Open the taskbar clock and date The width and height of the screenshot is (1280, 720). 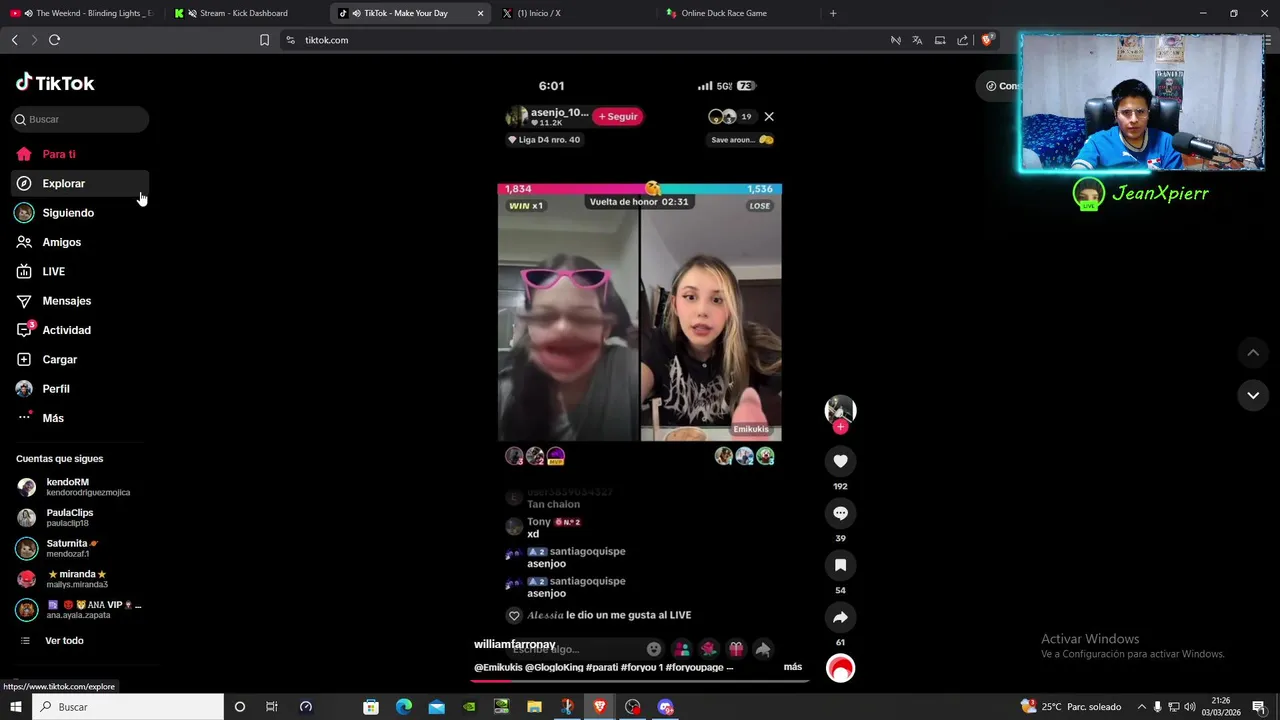1222,707
